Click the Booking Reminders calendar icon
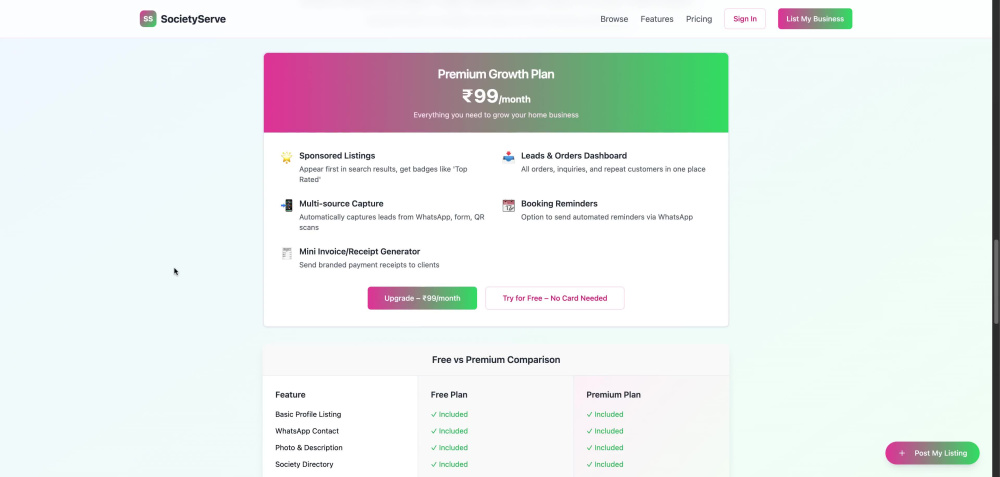The width and height of the screenshot is (1000, 477). pyautogui.click(x=508, y=205)
